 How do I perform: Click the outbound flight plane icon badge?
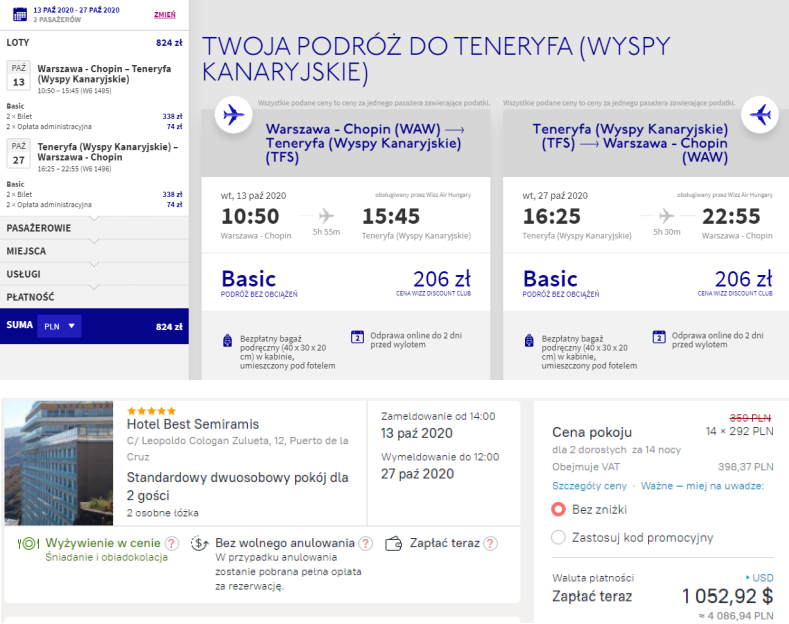[233, 115]
